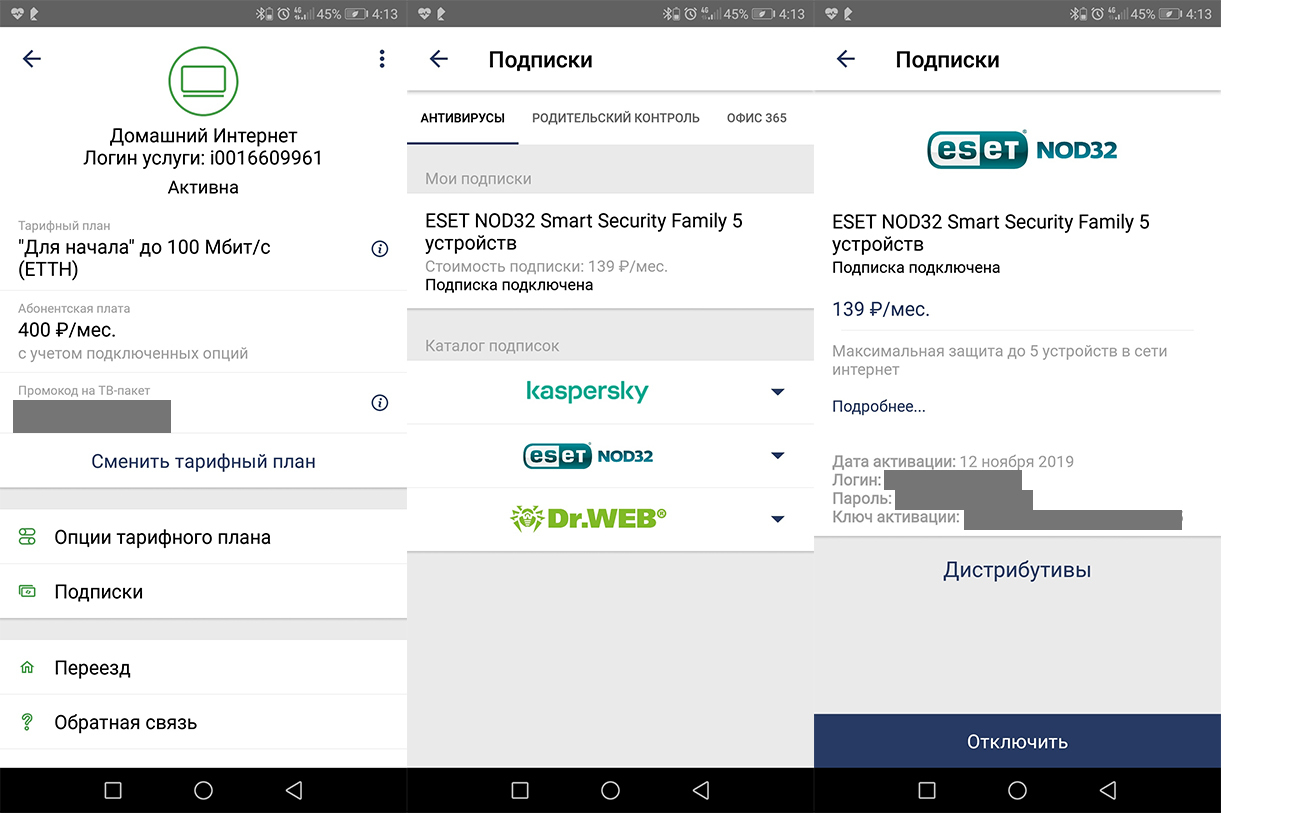Tap the Android back triangle, right screen
Screen dimensions: 1301x813
1107,790
